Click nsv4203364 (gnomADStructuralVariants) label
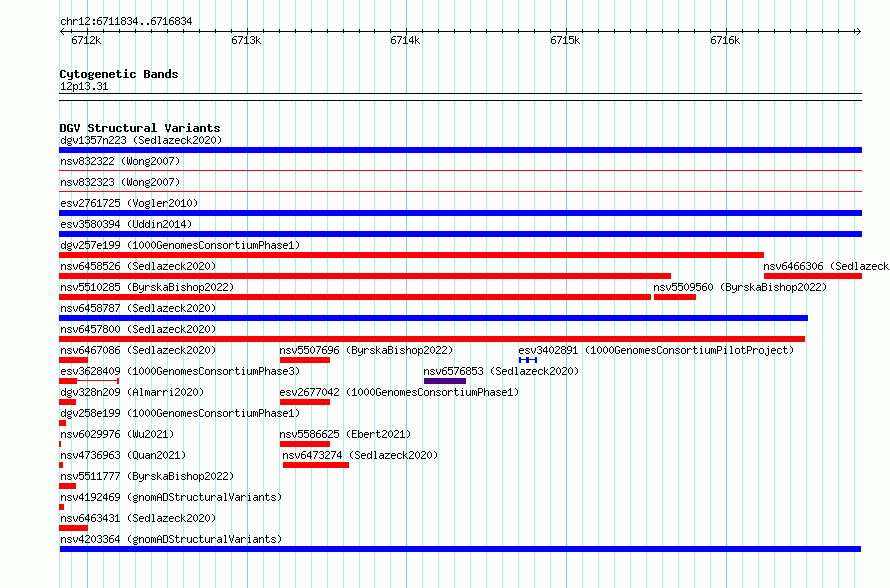Image resolution: width=890 pixels, height=588 pixels. [171, 539]
